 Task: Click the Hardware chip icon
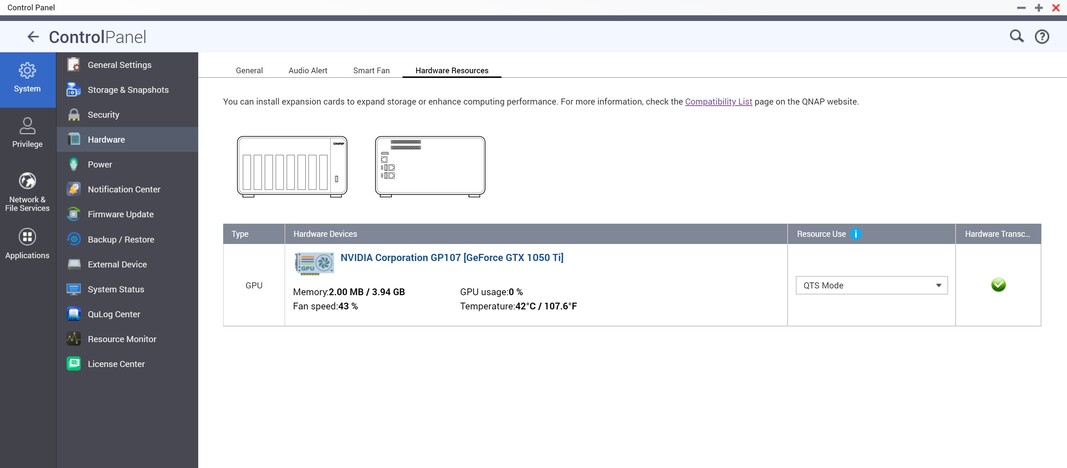click(74, 139)
